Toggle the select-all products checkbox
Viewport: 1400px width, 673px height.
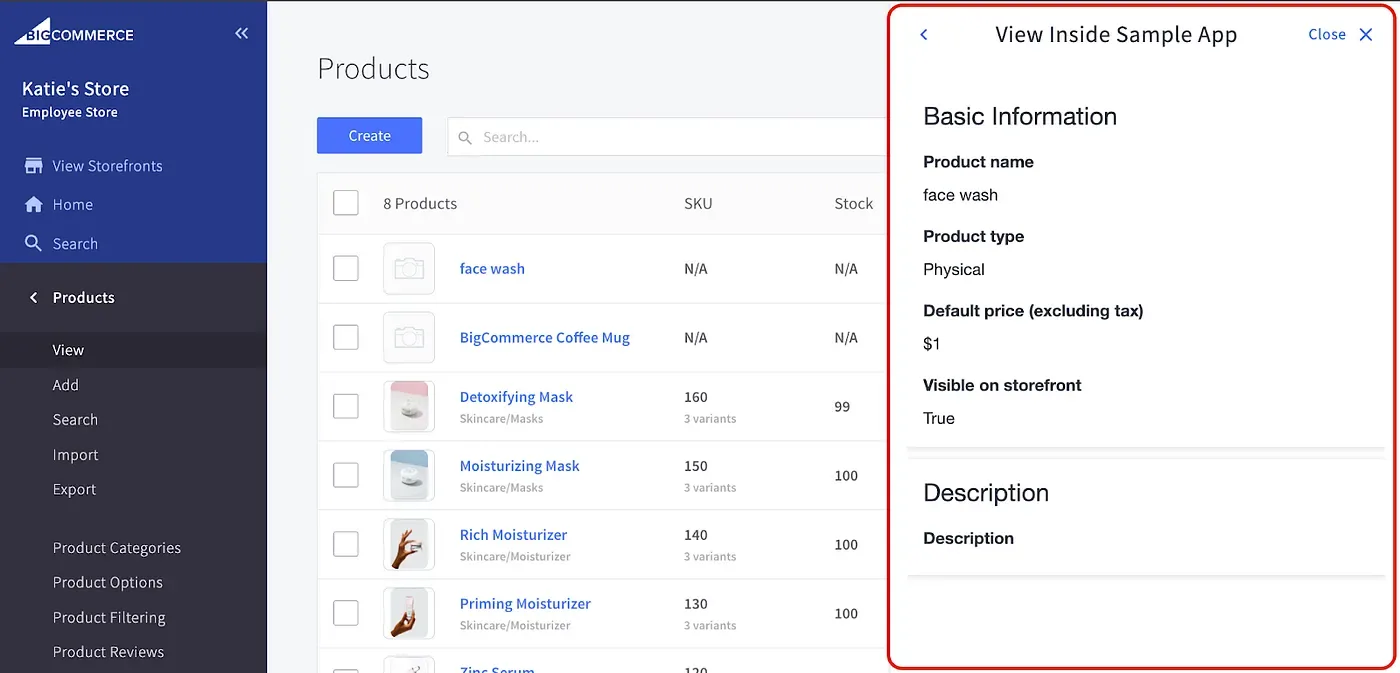(346, 203)
